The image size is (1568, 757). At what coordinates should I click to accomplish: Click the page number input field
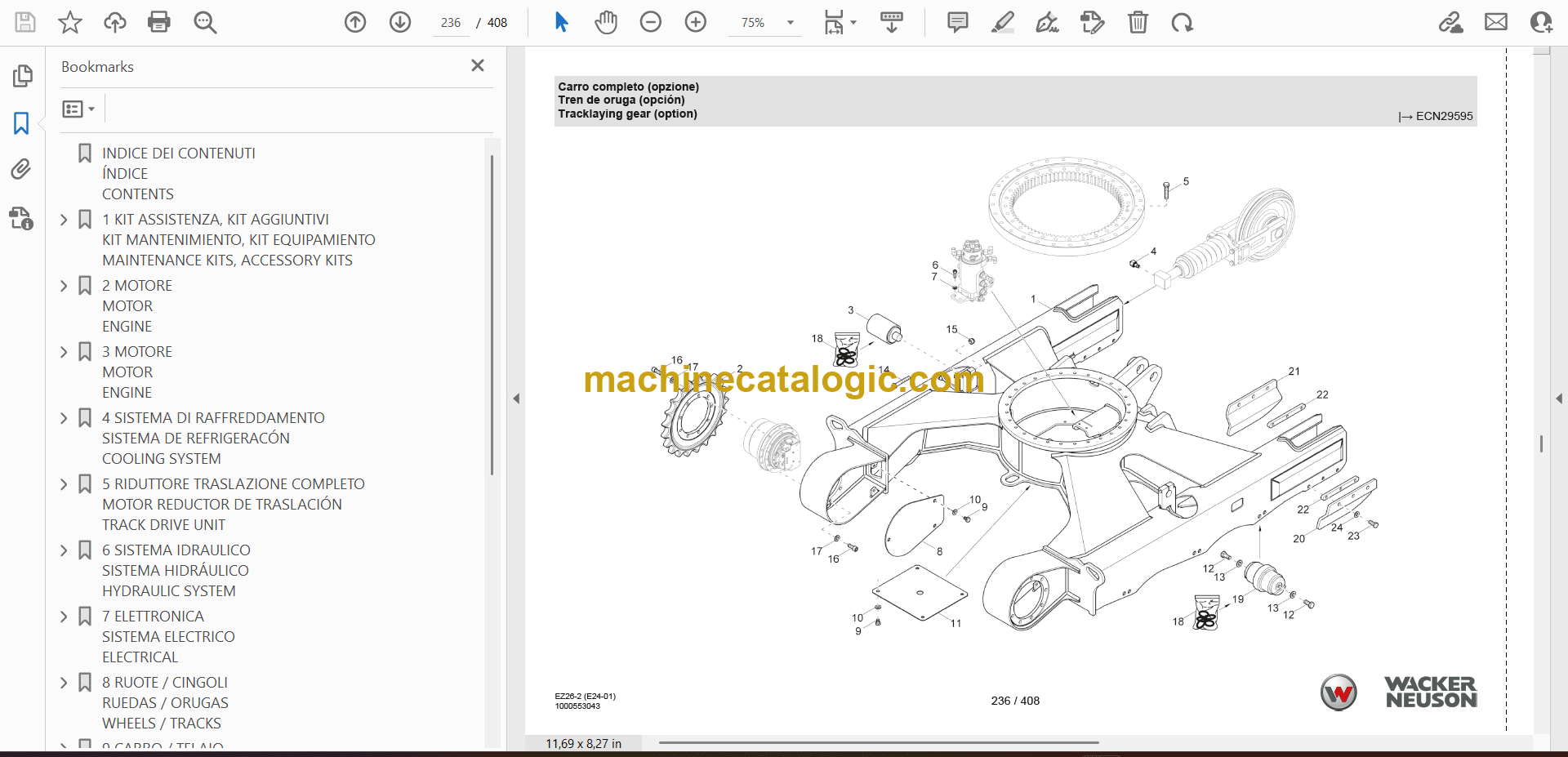pos(451,23)
